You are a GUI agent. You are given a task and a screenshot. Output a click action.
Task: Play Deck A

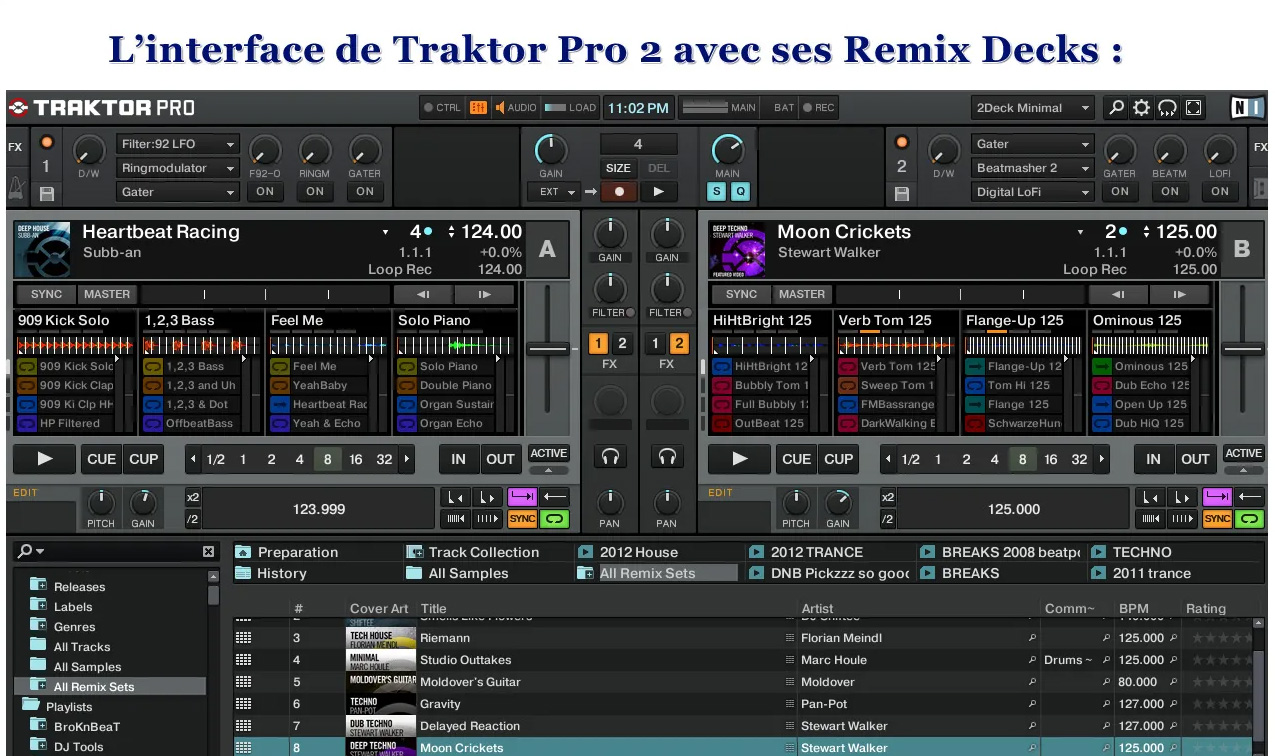45,459
